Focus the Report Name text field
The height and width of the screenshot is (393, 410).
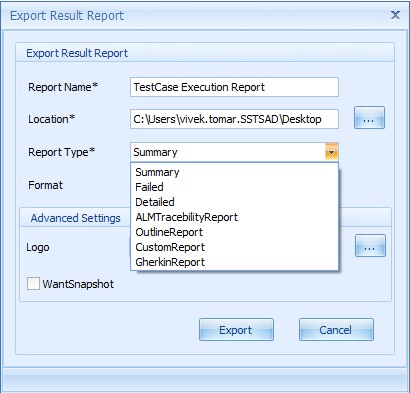[234, 87]
